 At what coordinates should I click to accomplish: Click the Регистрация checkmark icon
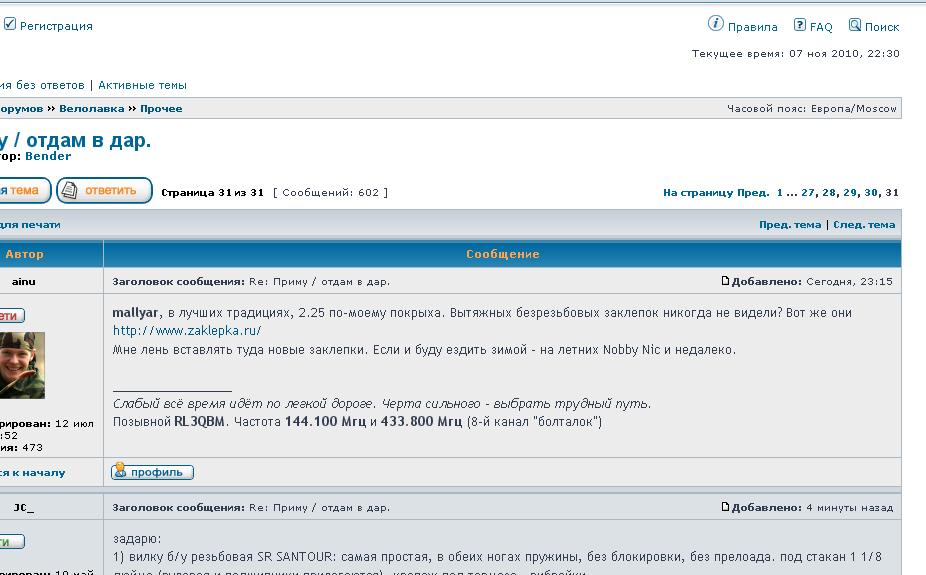click(10, 25)
